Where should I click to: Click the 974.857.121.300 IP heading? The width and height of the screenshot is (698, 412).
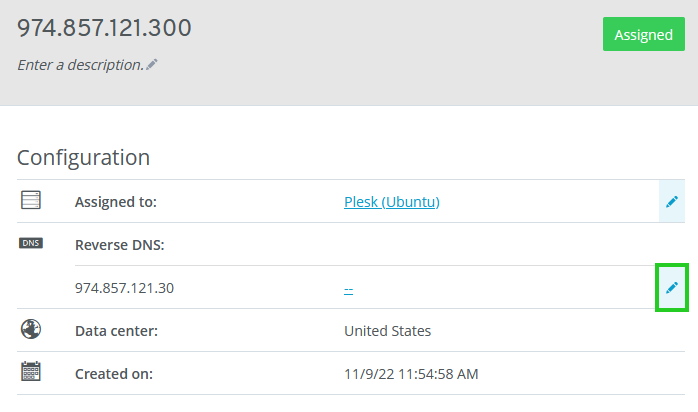(104, 28)
